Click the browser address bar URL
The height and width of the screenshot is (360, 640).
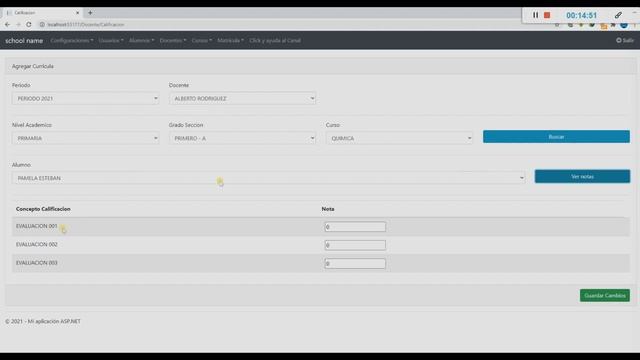pyautogui.click(x=86, y=24)
